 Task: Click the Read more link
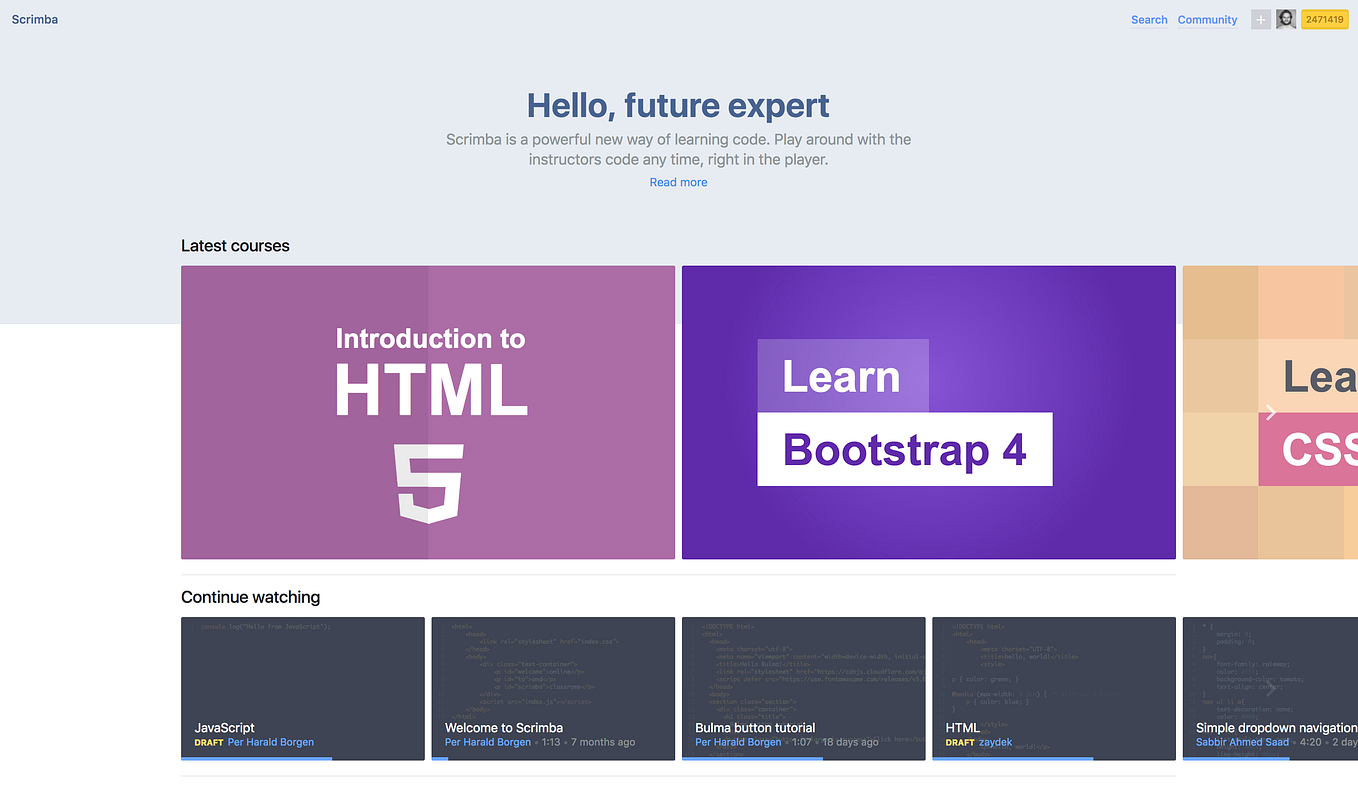678,182
